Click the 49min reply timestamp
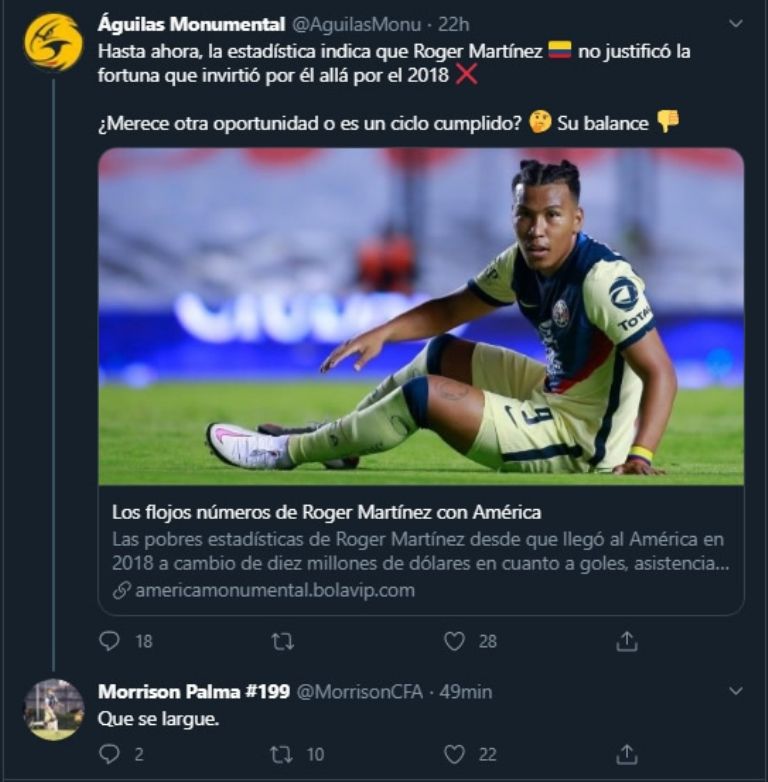The width and height of the screenshot is (768, 782). coord(466,692)
